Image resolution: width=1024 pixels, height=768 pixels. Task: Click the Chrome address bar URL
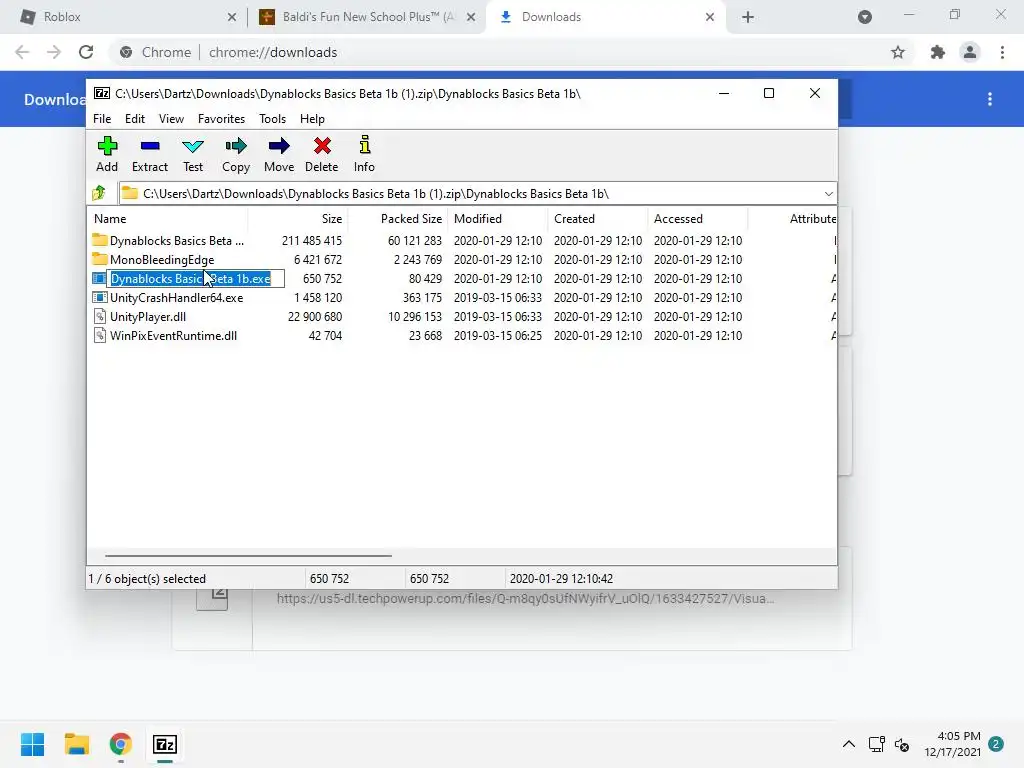click(273, 52)
